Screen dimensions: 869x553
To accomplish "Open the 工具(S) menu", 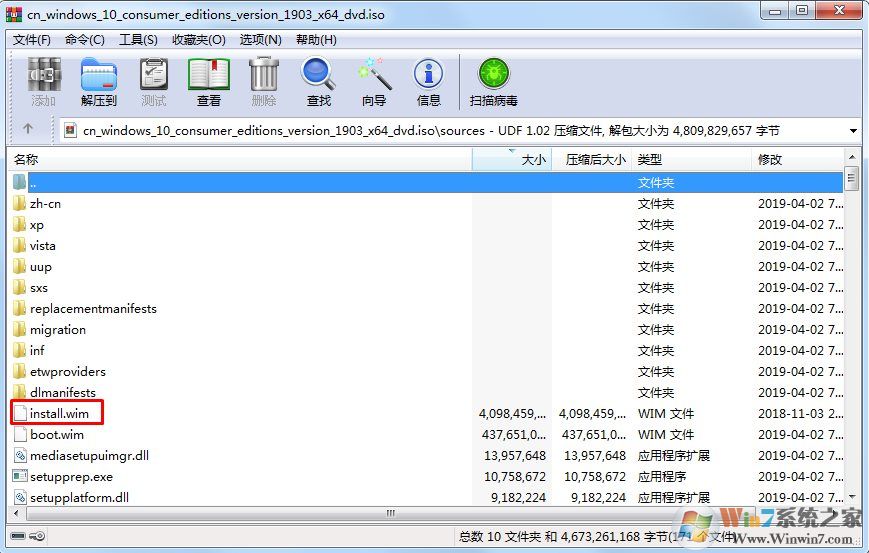I will coord(139,40).
